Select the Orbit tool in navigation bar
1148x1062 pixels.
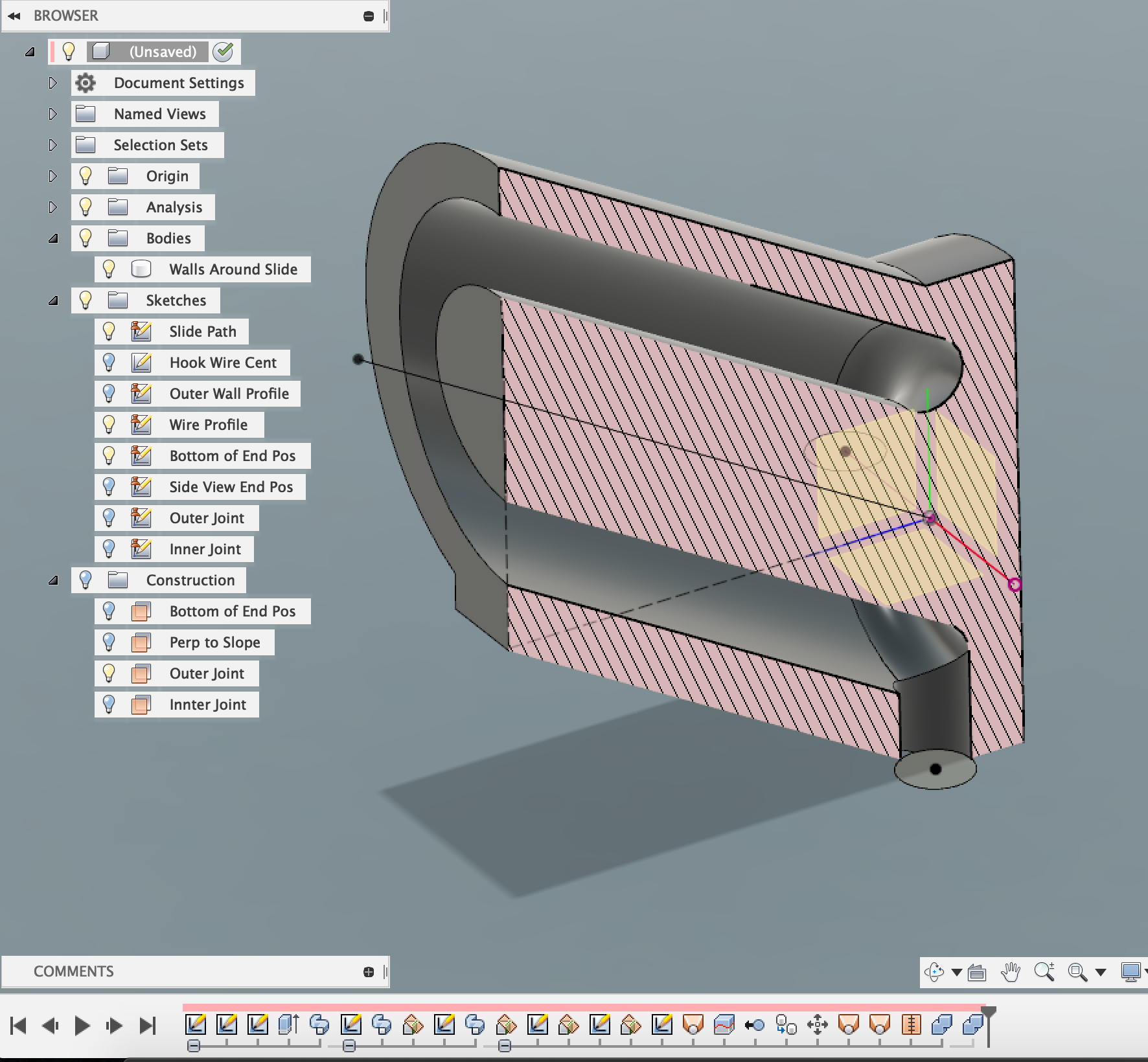click(x=935, y=971)
